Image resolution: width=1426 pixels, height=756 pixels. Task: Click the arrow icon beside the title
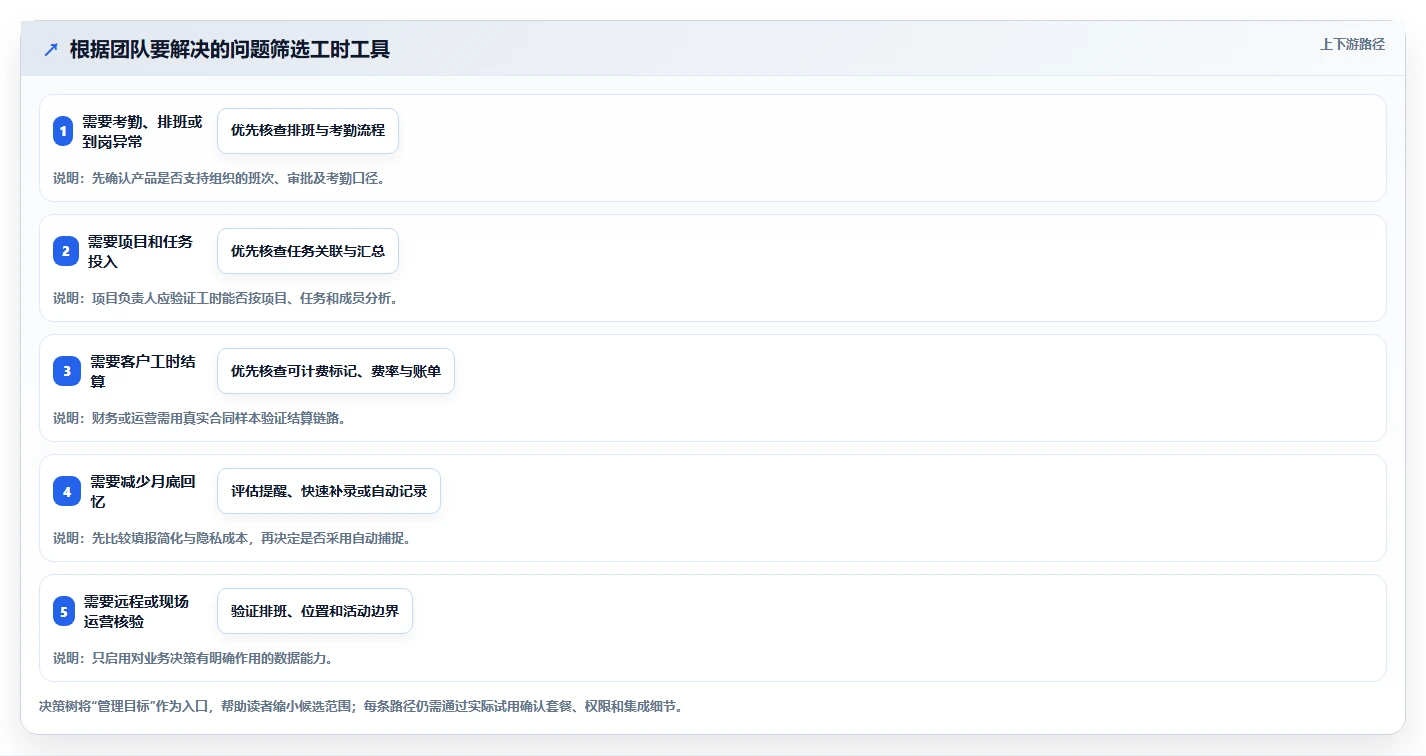51,50
